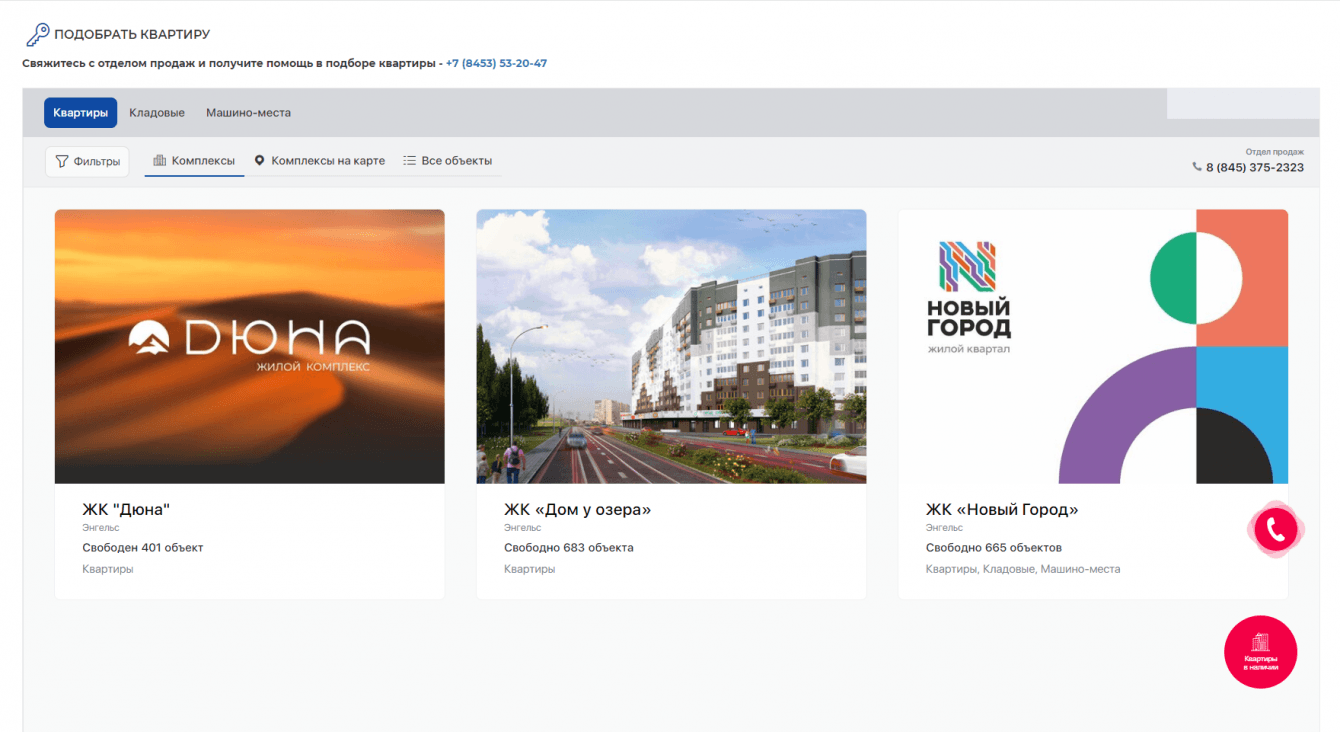Click Энгельс under ЖК "Дюна"
The image size is (1340, 732).
point(100,528)
